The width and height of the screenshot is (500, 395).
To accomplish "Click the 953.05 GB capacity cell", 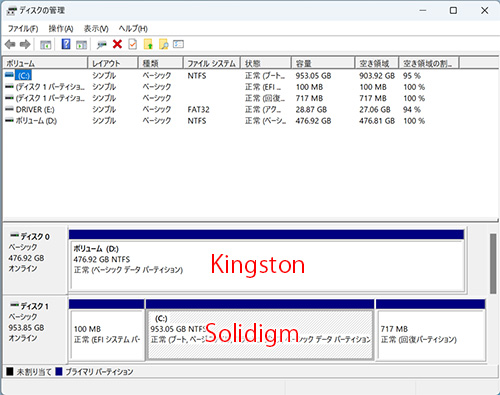I will (x=313, y=76).
